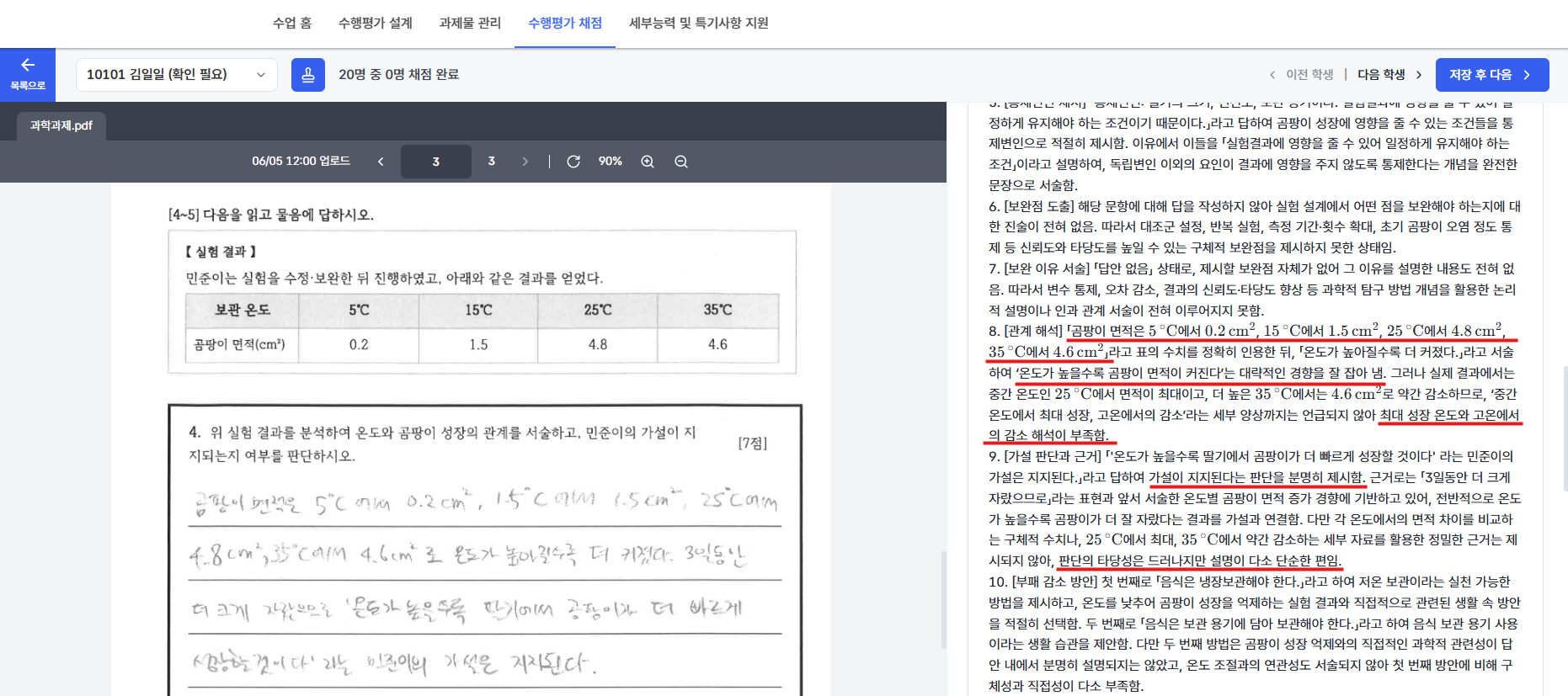
Task: Go back to list with arrow button
Action: point(28,75)
